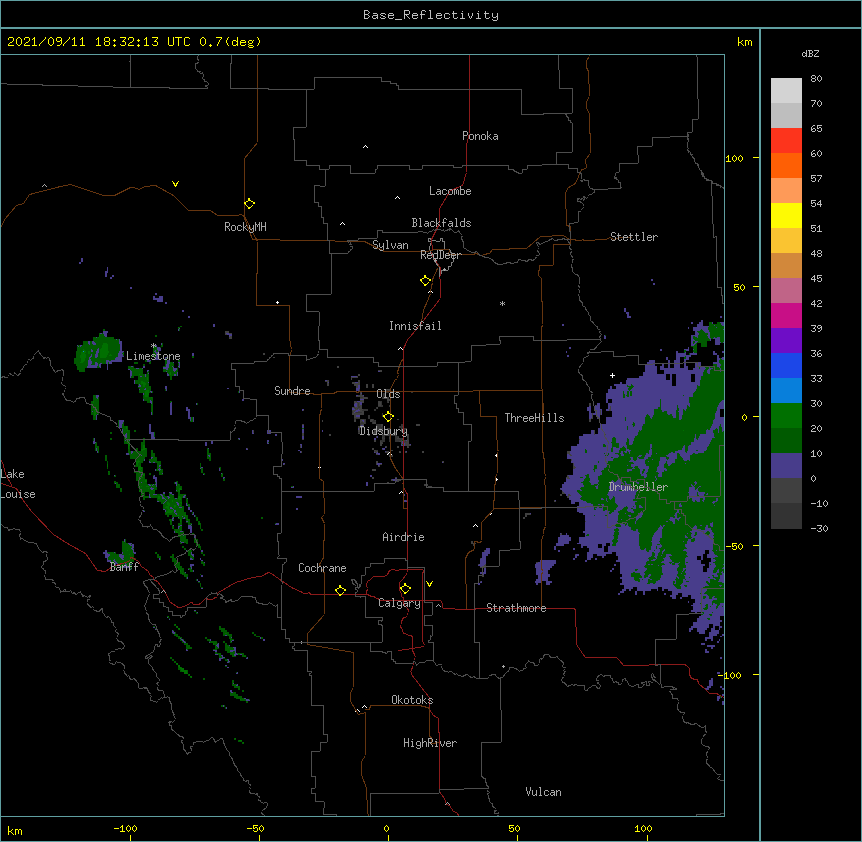Click the Drumheller city label
862x842 pixels.
pos(638,487)
